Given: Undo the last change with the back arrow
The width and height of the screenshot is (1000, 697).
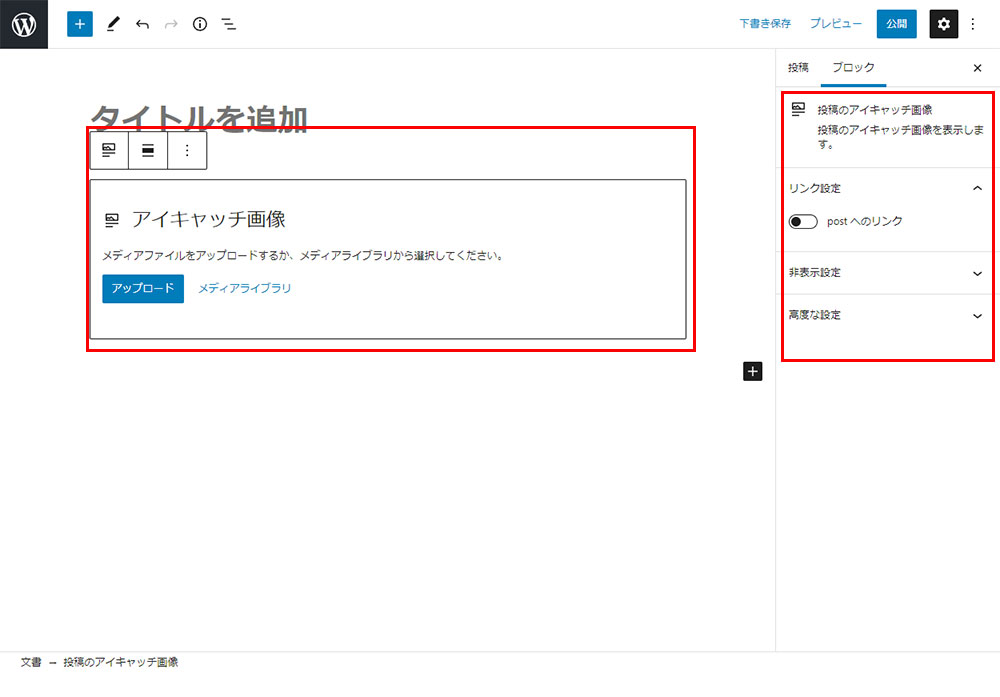Looking at the screenshot, I should click(141, 24).
